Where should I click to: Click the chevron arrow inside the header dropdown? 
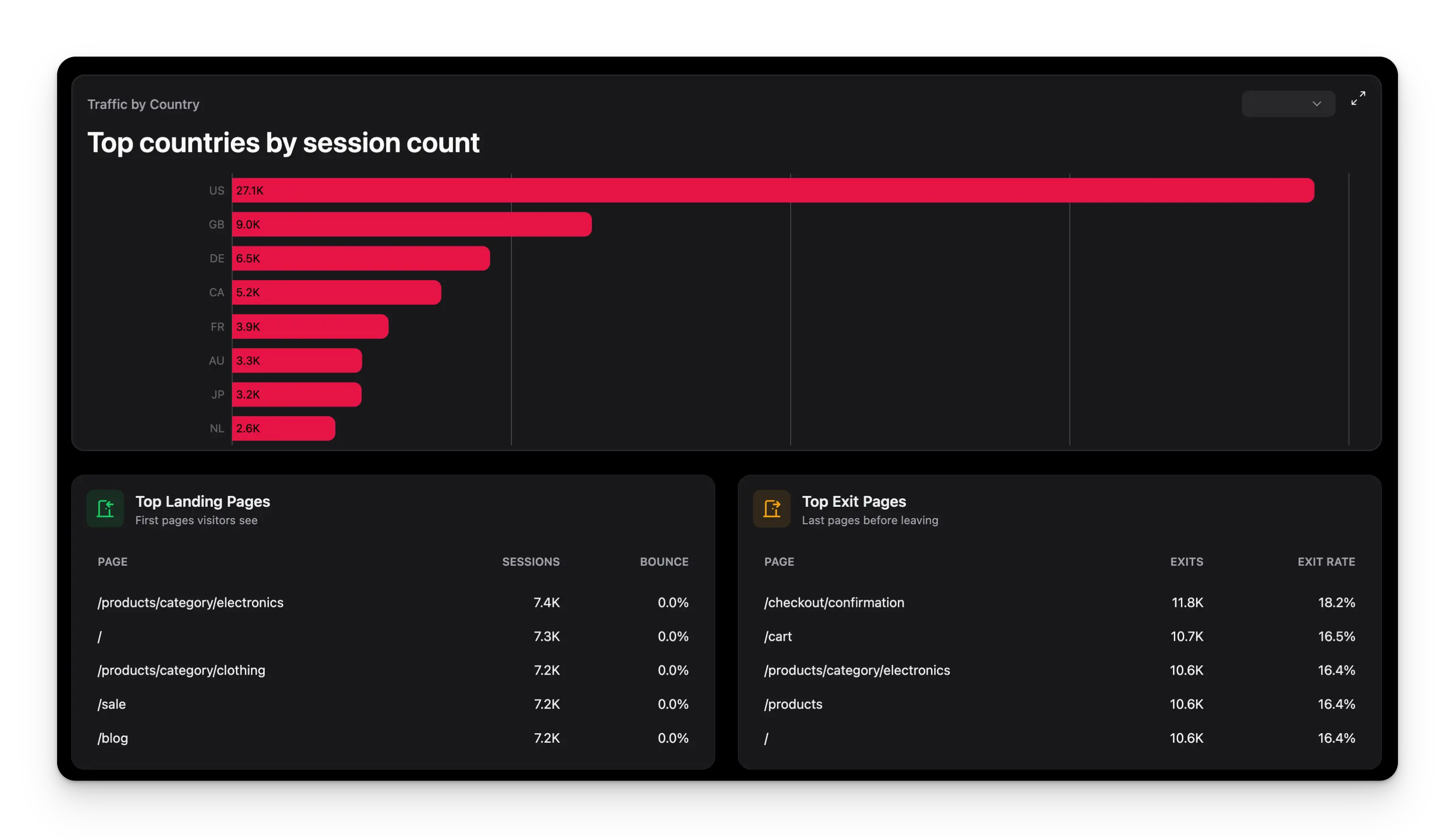[1317, 104]
